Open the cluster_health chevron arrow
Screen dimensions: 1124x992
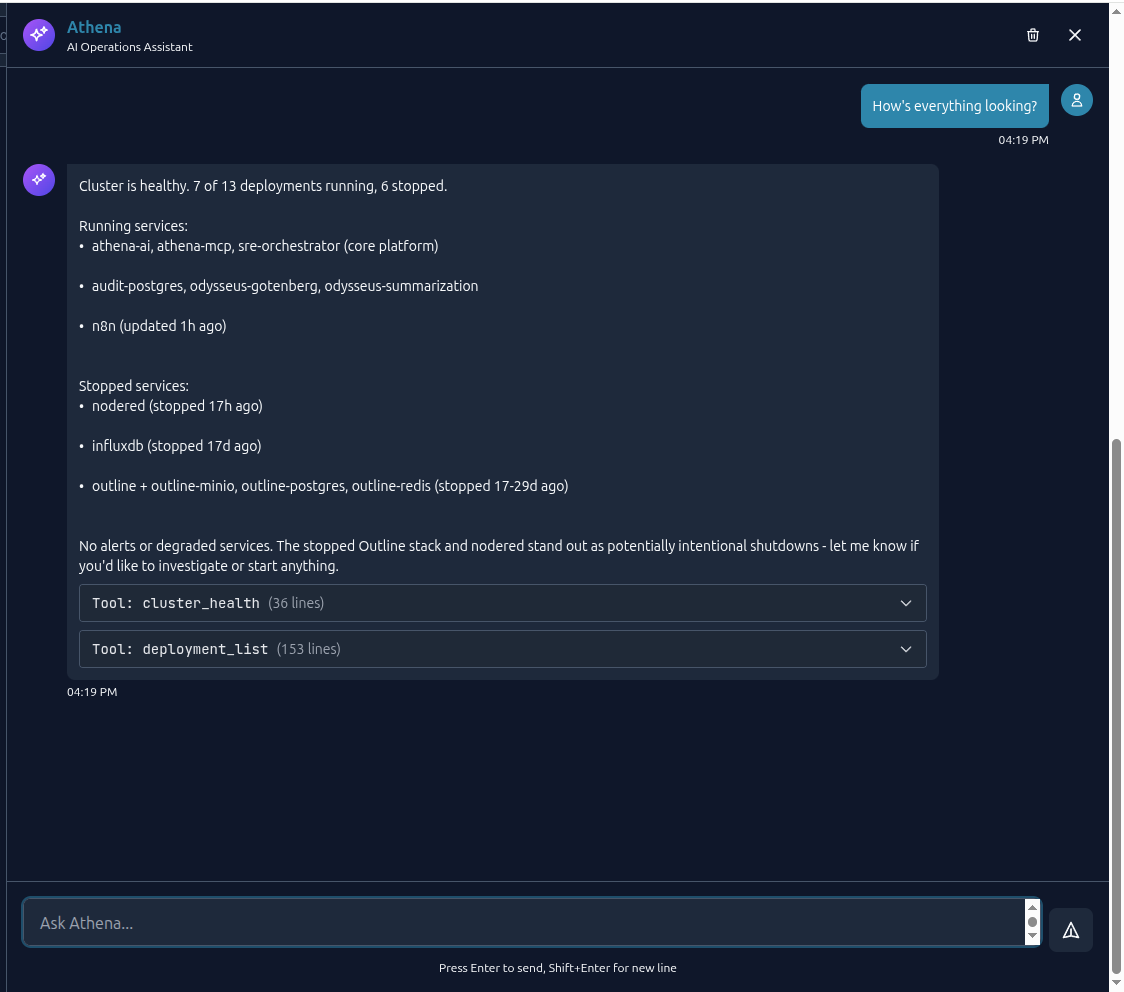tap(906, 603)
